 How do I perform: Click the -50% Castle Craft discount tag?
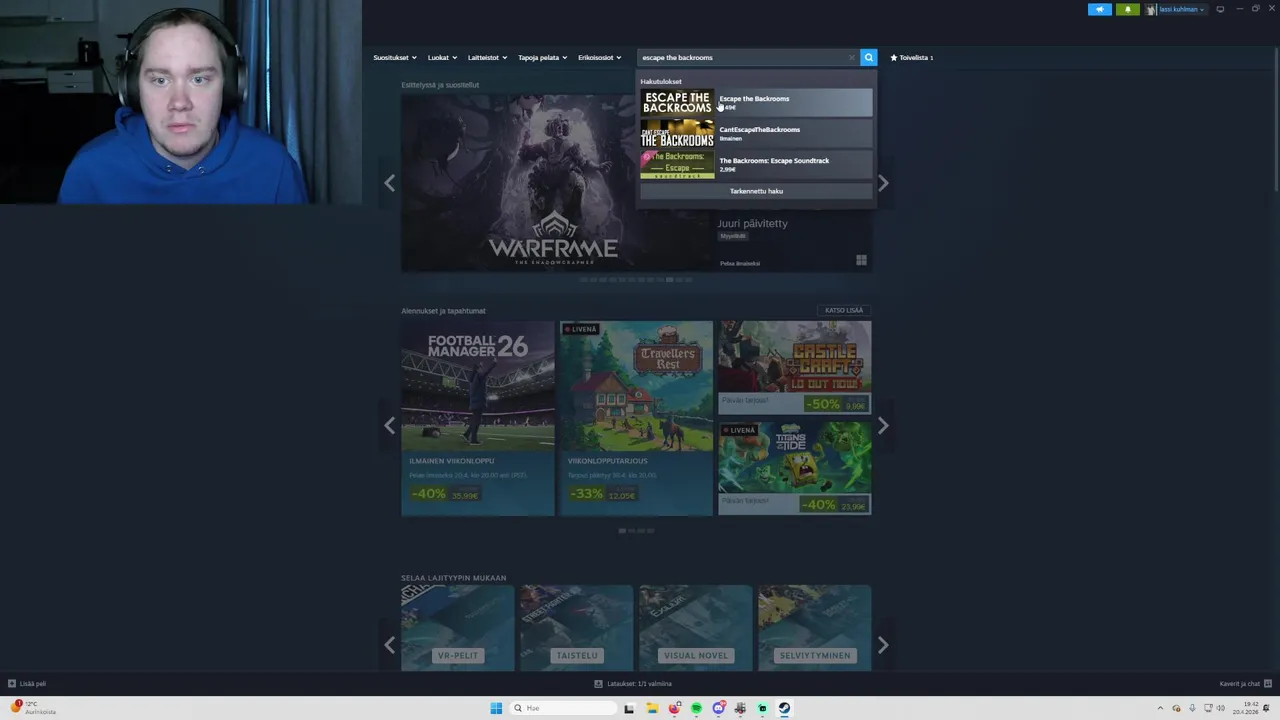824,404
